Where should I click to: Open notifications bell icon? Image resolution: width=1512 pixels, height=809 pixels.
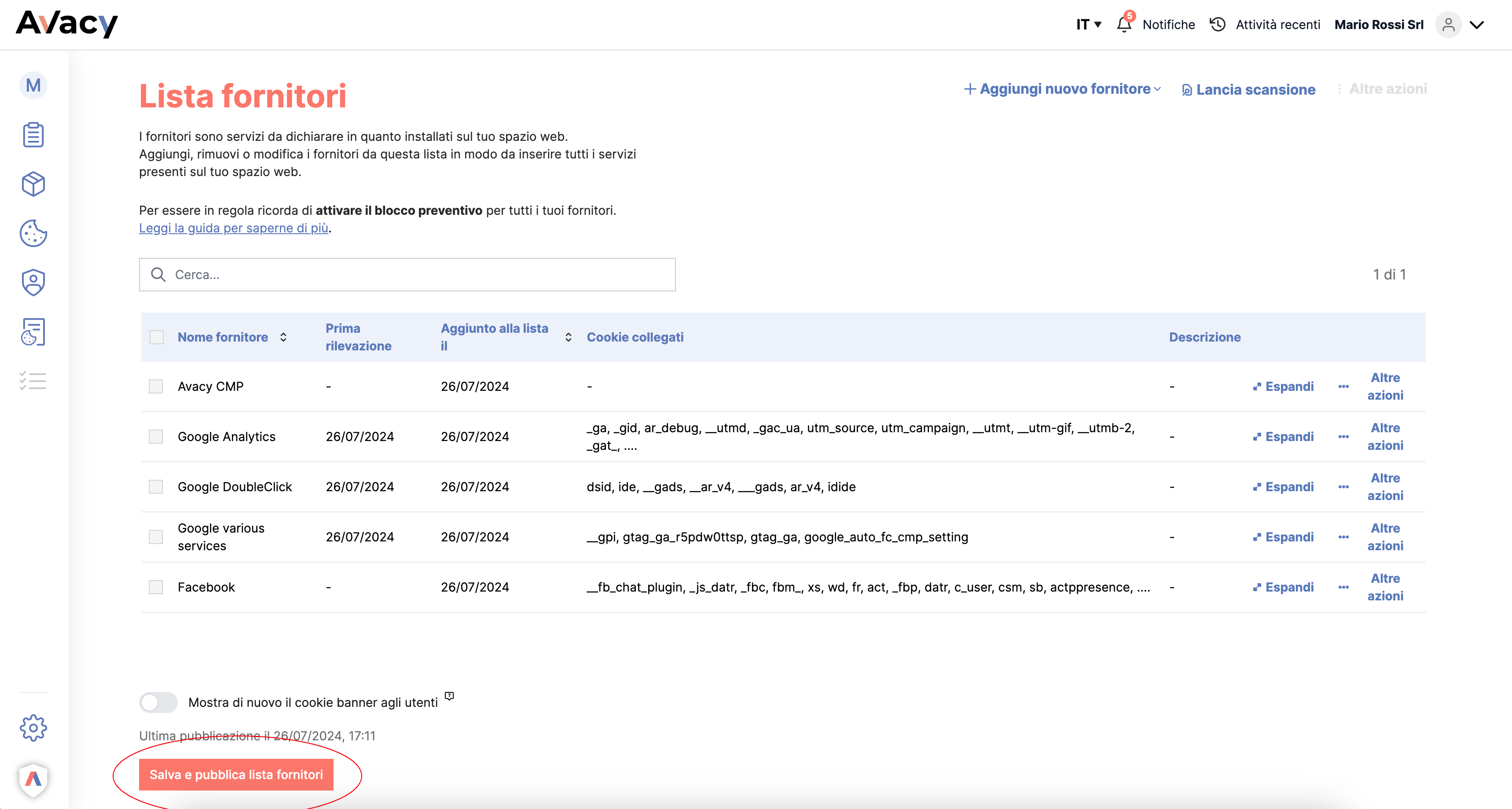1124,24
